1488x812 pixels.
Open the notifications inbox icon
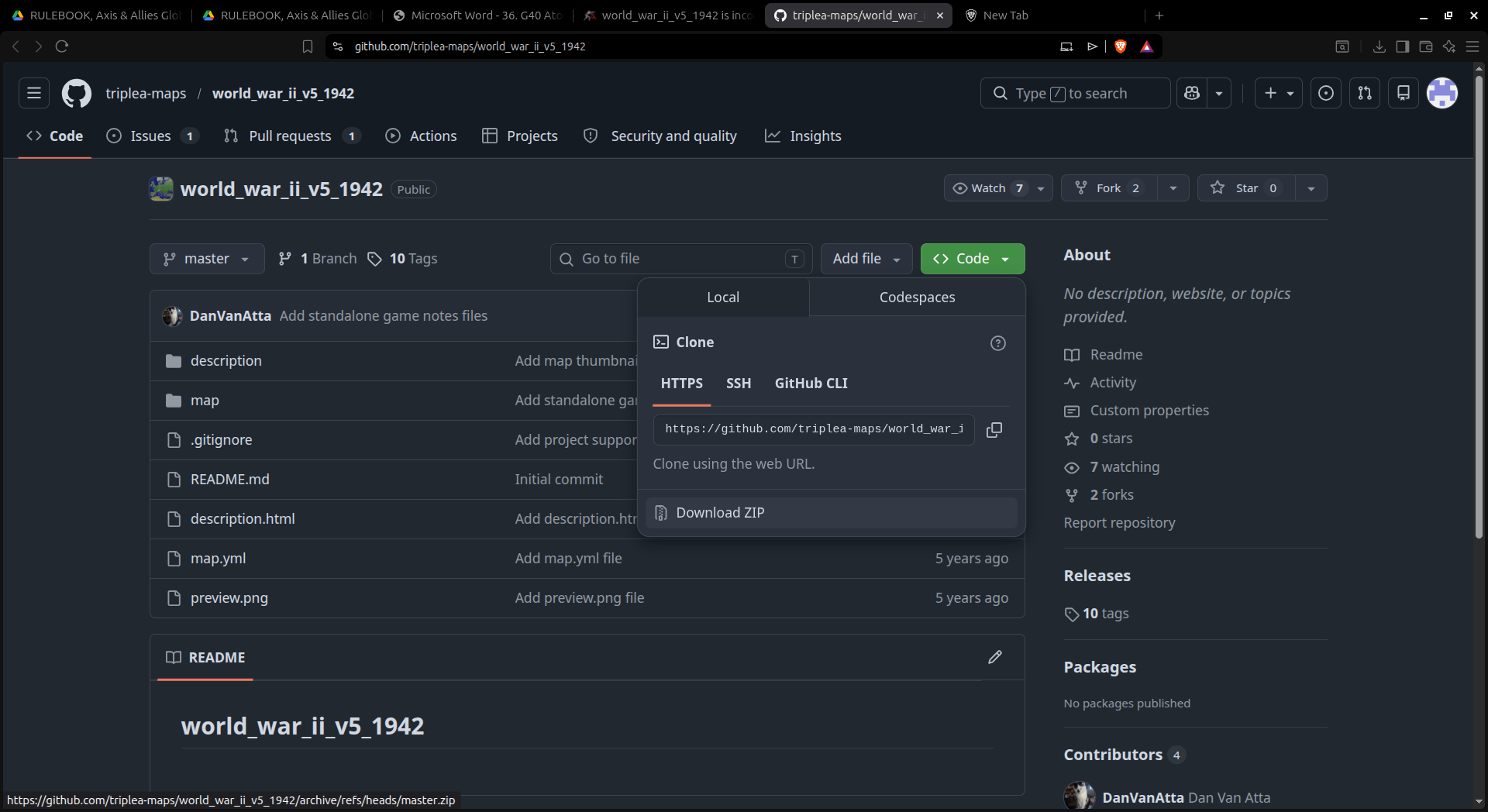(x=1404, y=93)
